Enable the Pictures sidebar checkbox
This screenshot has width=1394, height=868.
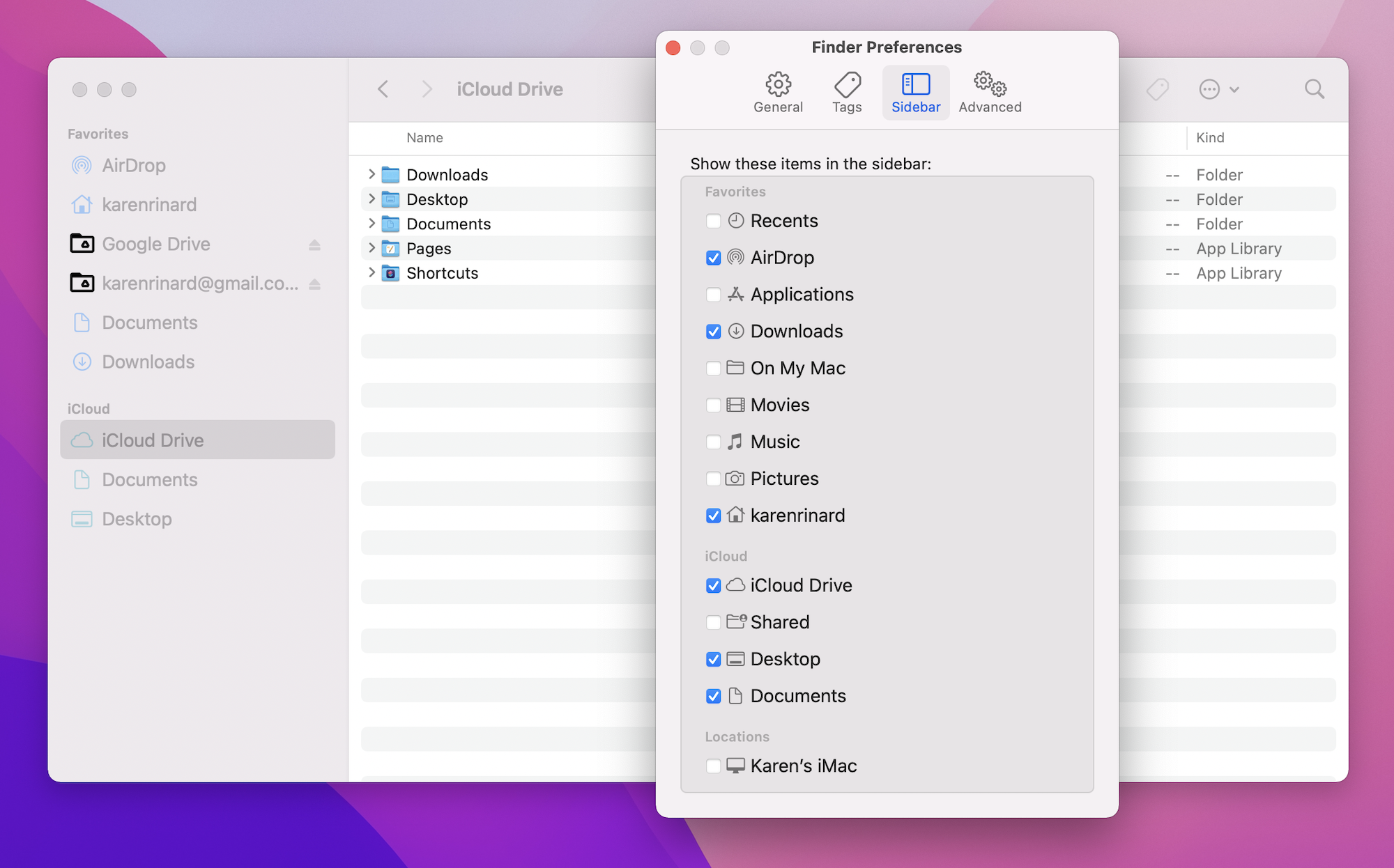tap(713, 479)
